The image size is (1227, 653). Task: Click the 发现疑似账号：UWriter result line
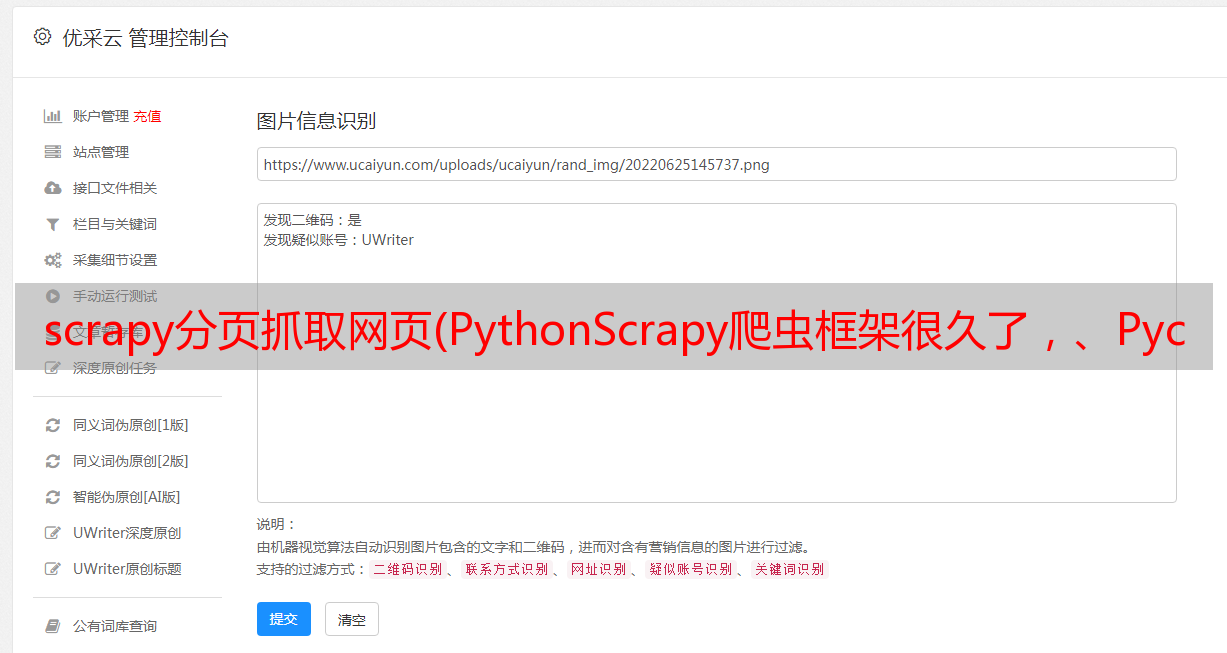[x=339, y=240]
